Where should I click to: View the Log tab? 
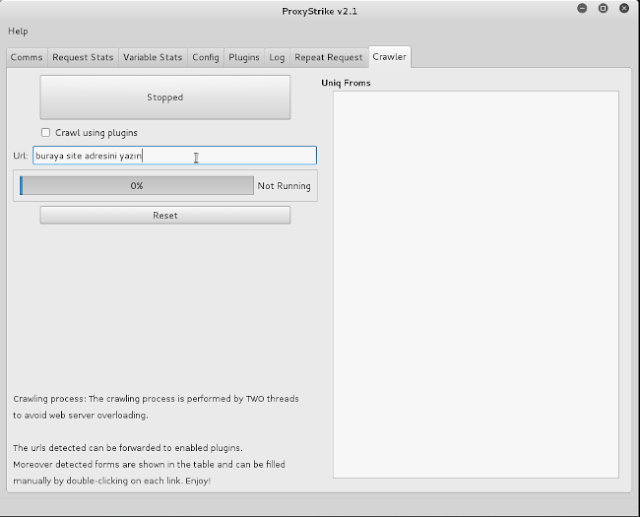(277, 57)
